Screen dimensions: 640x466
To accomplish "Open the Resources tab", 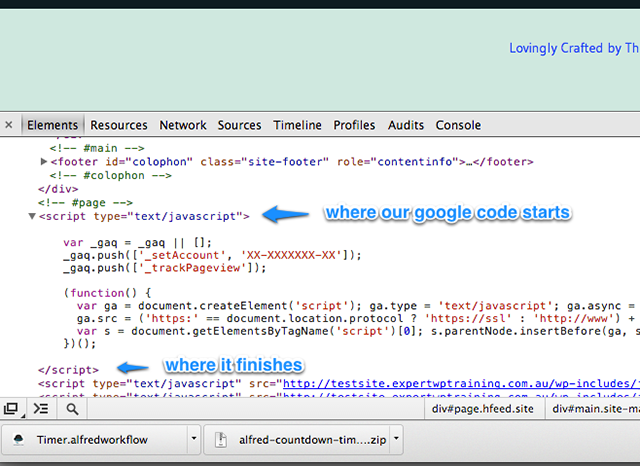I will [x=119, y=125].
